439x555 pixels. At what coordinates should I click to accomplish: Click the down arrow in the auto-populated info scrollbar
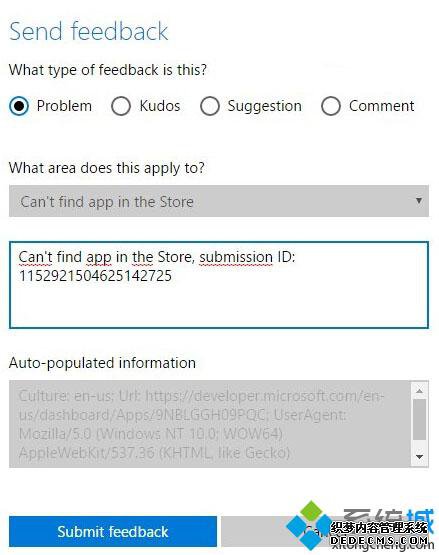click(x=420, y=457)
